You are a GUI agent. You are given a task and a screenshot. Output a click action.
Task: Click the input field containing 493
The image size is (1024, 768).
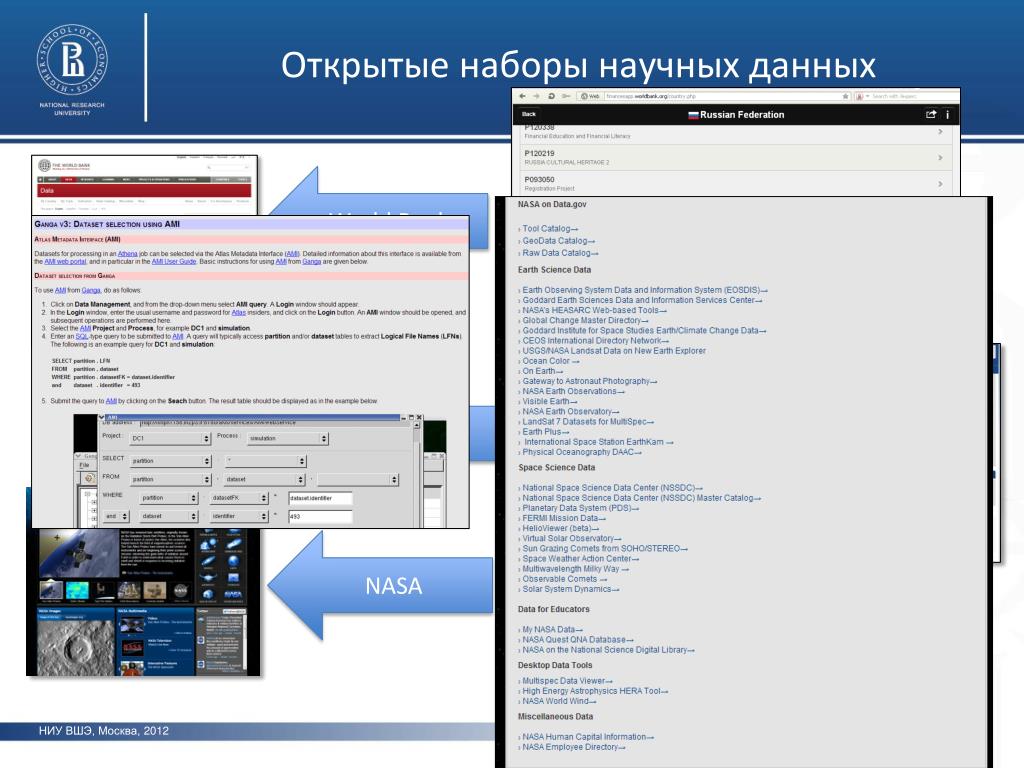click(320, 517)
